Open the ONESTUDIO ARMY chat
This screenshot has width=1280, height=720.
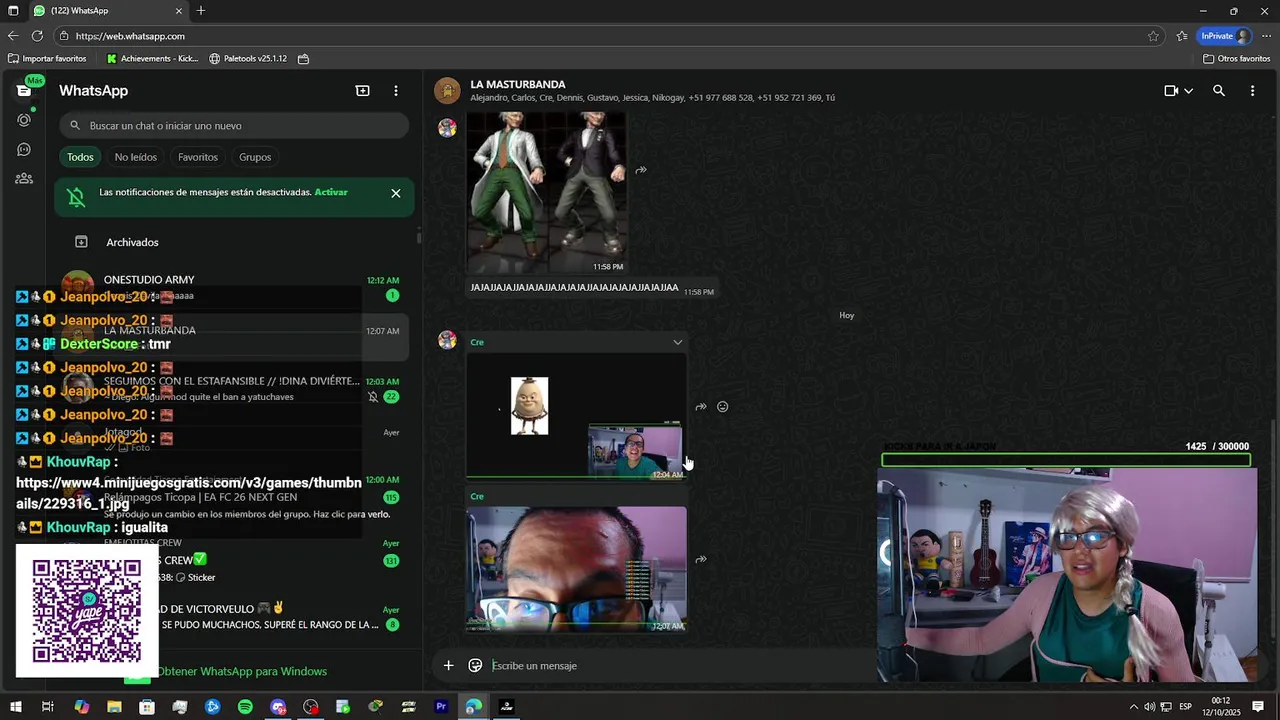(234, 288)
